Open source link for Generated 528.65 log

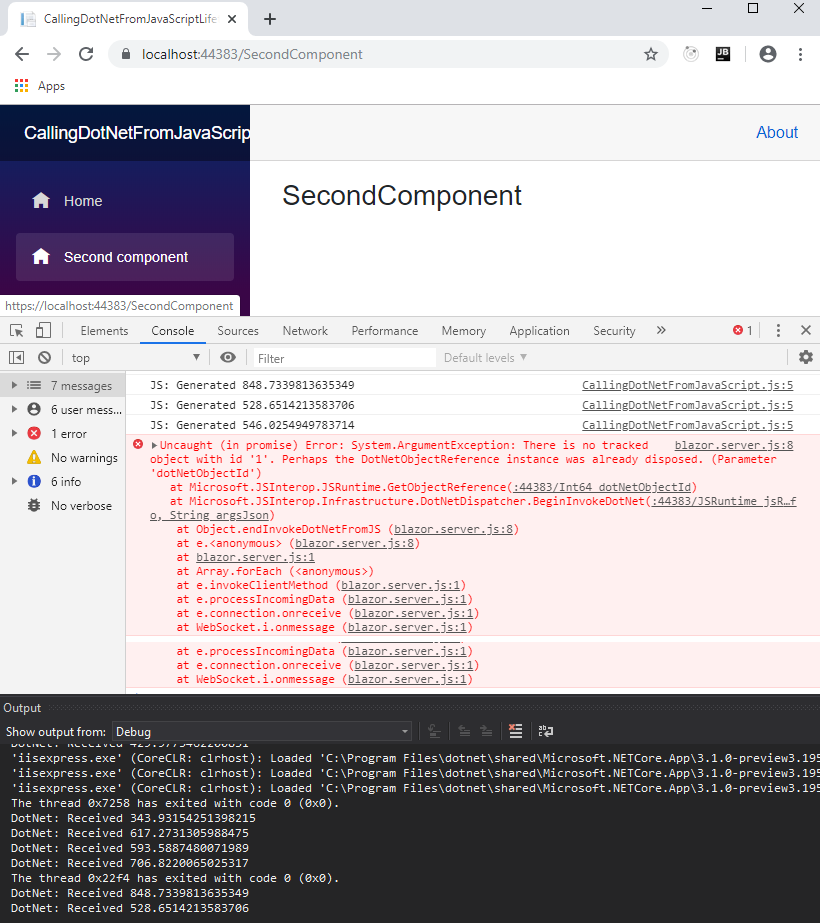pyautogui.click(x=687, y=405)
